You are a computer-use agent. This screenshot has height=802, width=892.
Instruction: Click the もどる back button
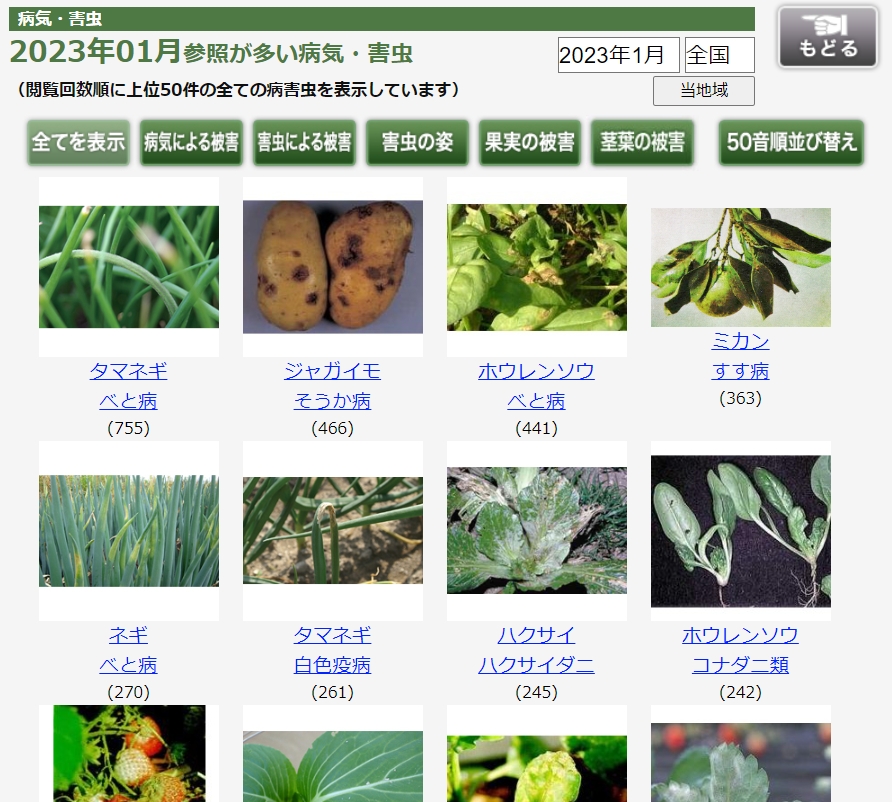click(x=828, y=37)
